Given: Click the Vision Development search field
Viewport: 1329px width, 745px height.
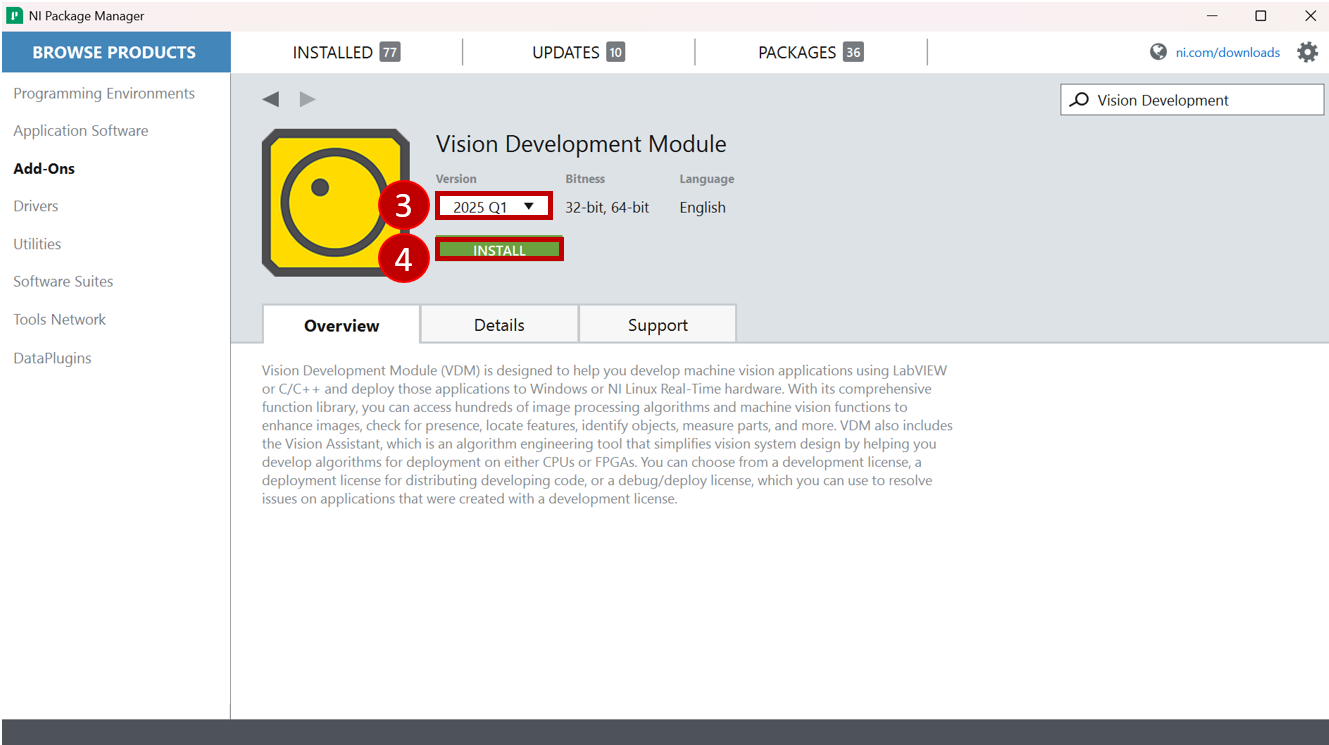Looking at the screenshot, I should coord(1192,100).
